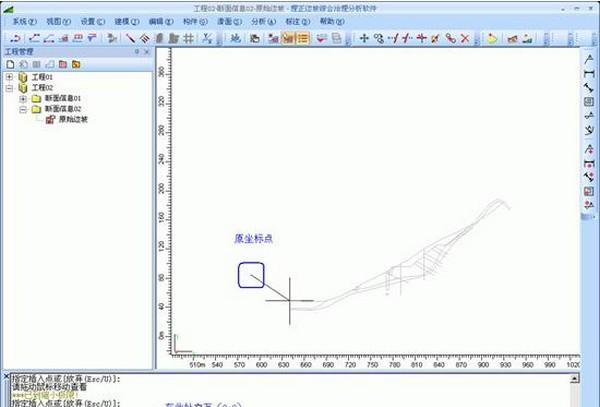The image size is (600, 407).
Task: Click the hatched layers toolbar icon
Action: (145, 38)
